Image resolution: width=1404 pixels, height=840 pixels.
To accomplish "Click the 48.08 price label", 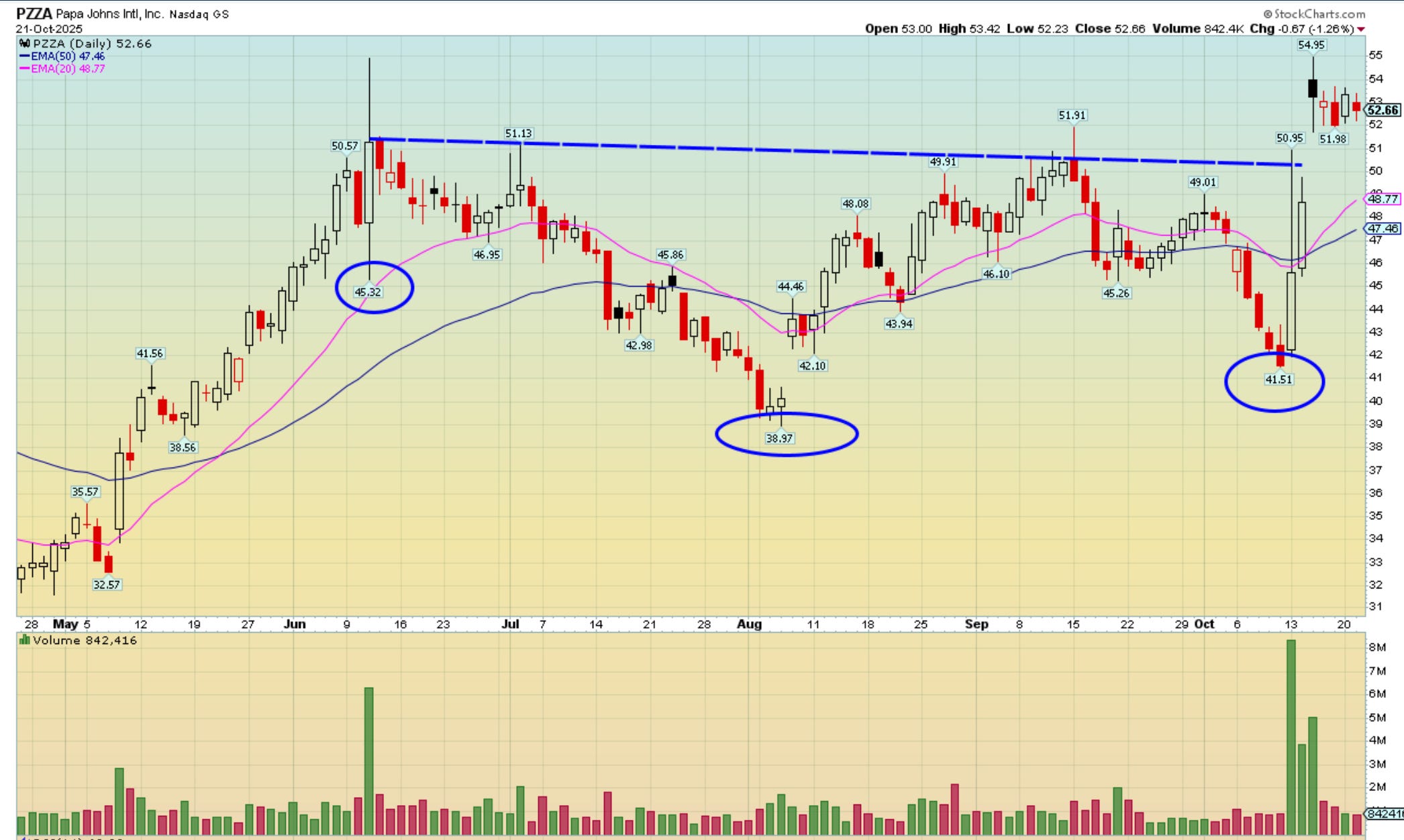I will point(856,203).
